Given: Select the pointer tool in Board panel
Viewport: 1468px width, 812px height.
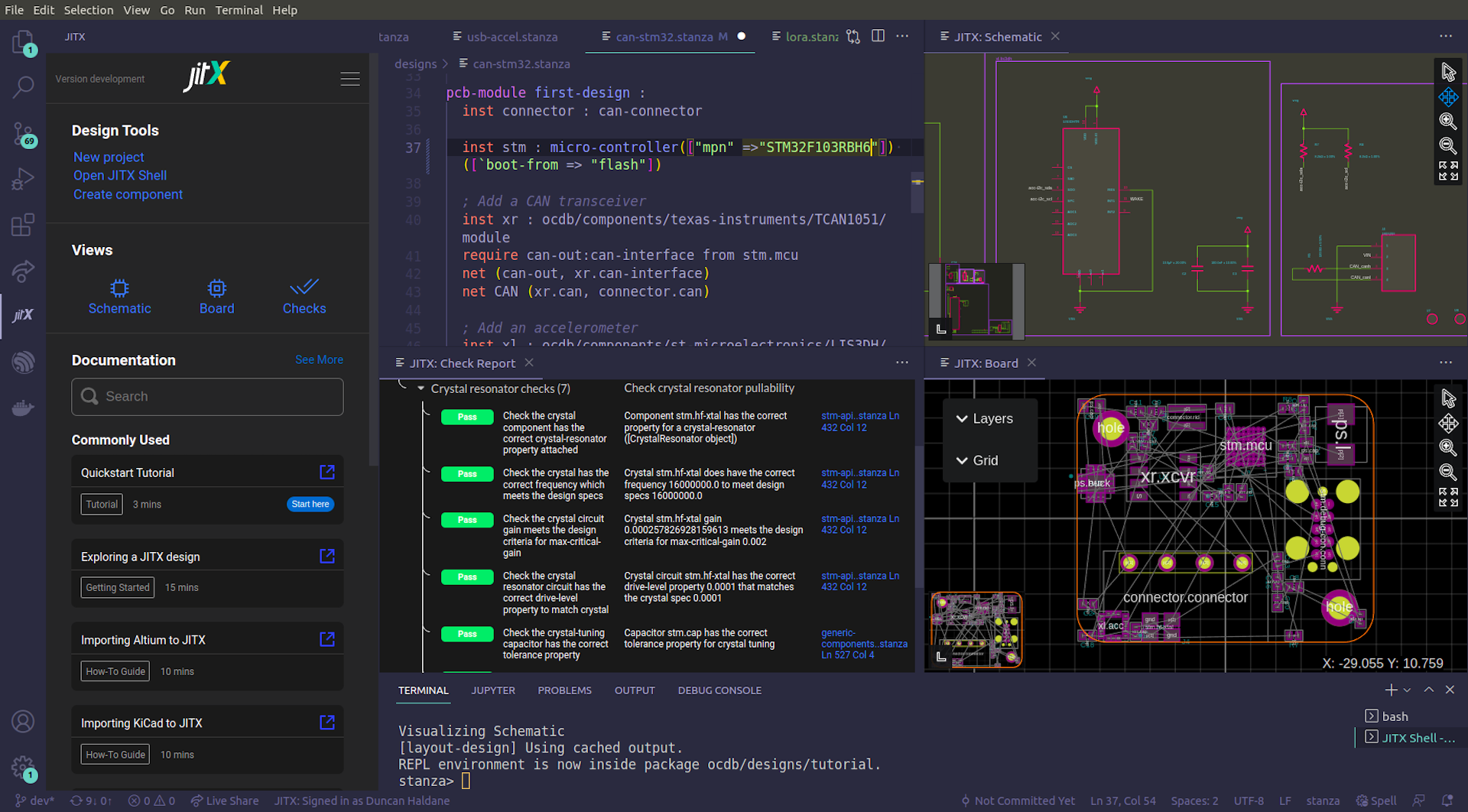Looking at the screenshot, I should point(1448,398).
